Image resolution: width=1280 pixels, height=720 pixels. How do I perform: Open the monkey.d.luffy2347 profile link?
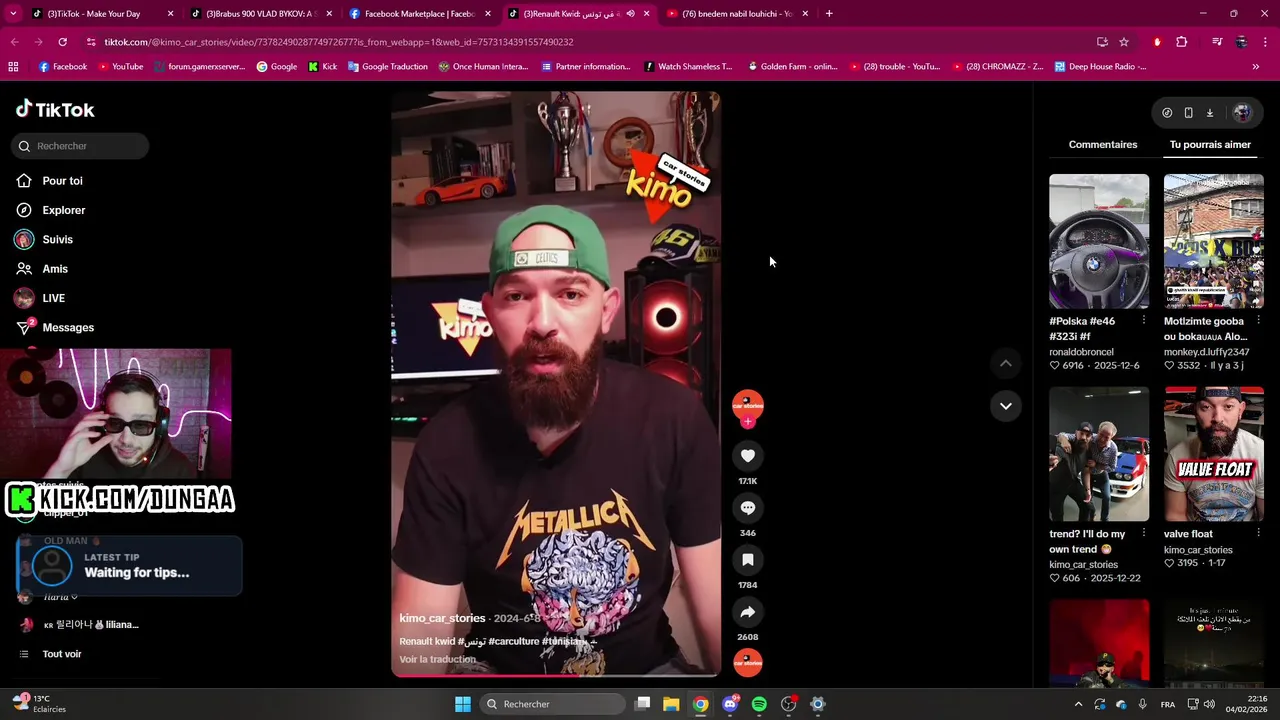click(x=1206, y=352)
